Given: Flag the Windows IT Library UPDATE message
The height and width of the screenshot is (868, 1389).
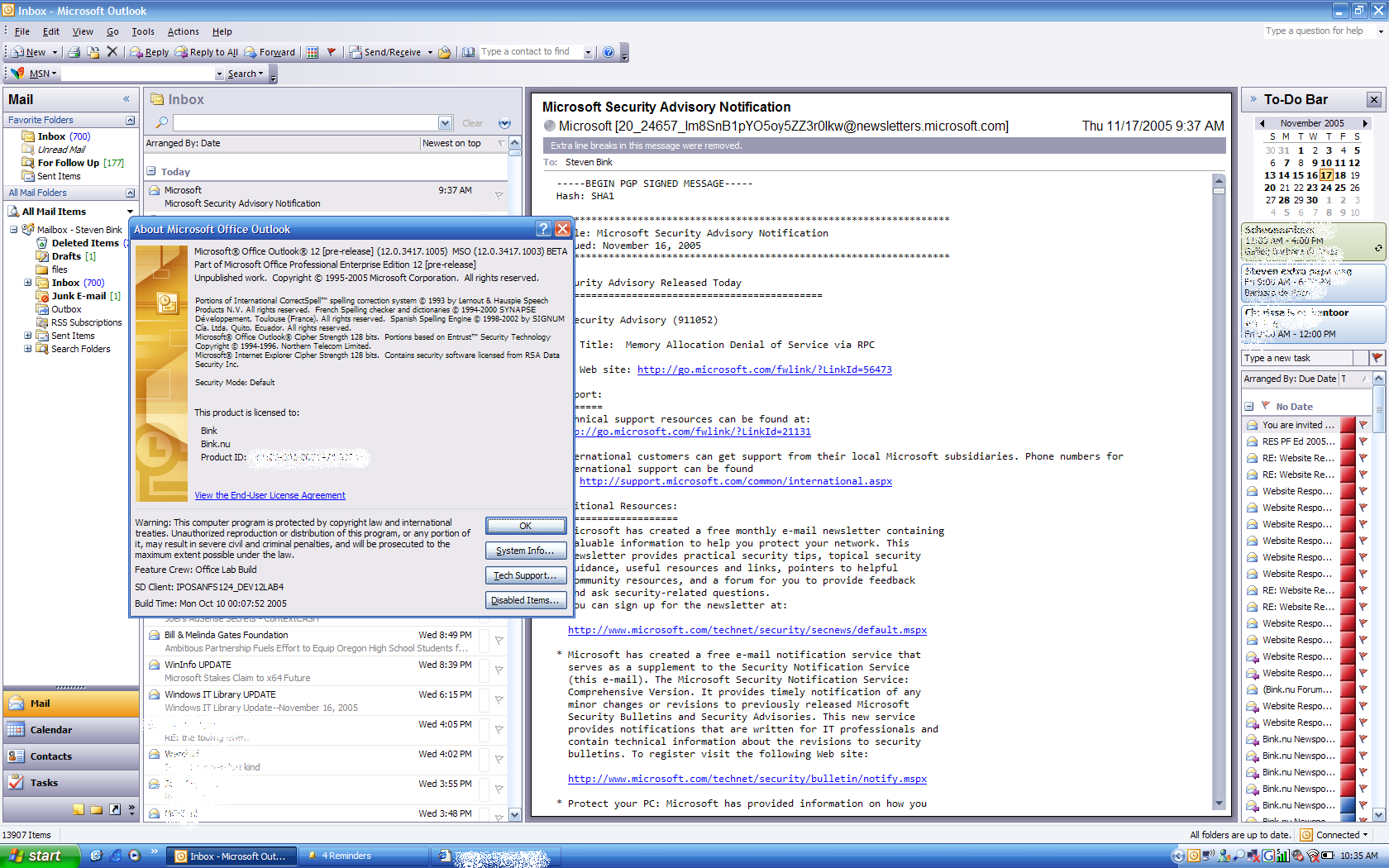Looking at the screenshot, I should tap(499, 700).
